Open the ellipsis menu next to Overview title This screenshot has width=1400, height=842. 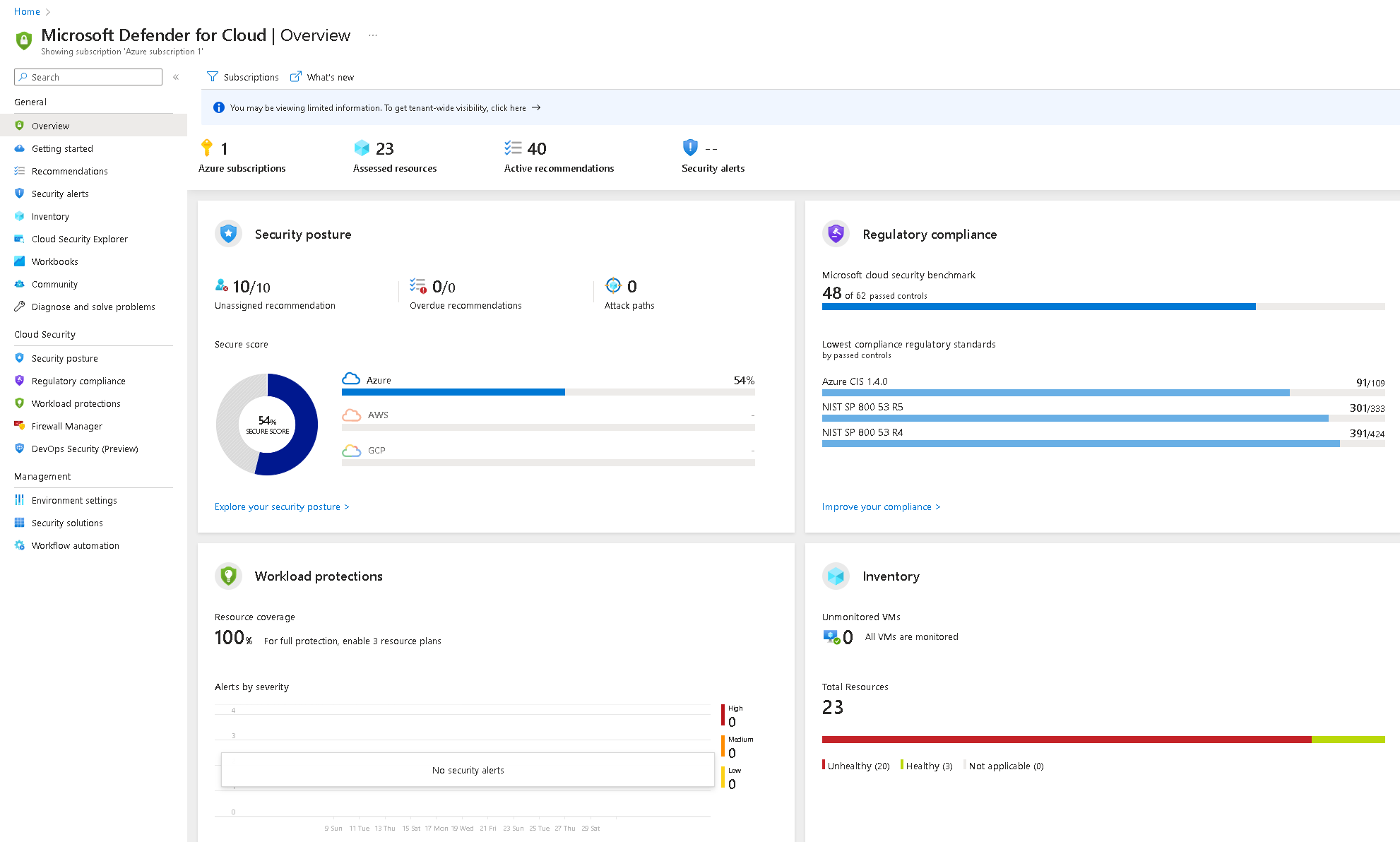(x=373, y=35)
